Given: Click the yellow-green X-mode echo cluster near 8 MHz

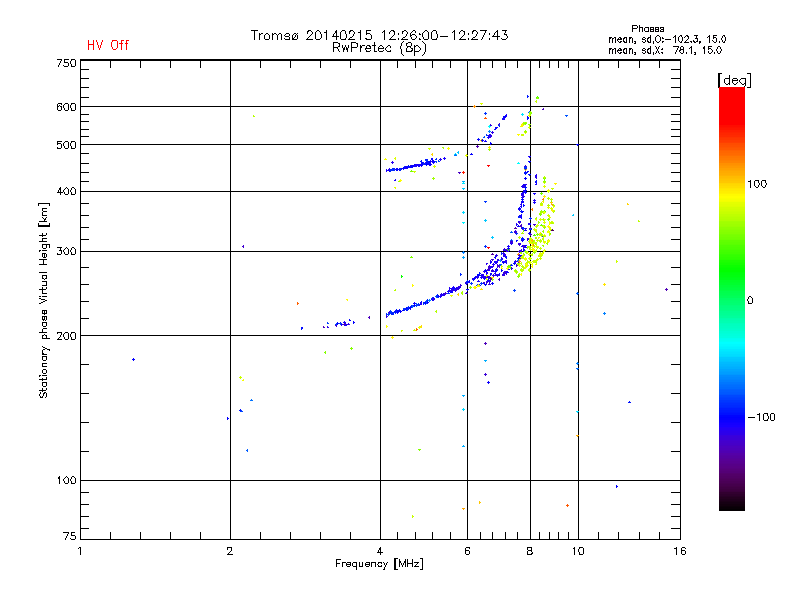Looking at the screenshot, I should 535,230.
